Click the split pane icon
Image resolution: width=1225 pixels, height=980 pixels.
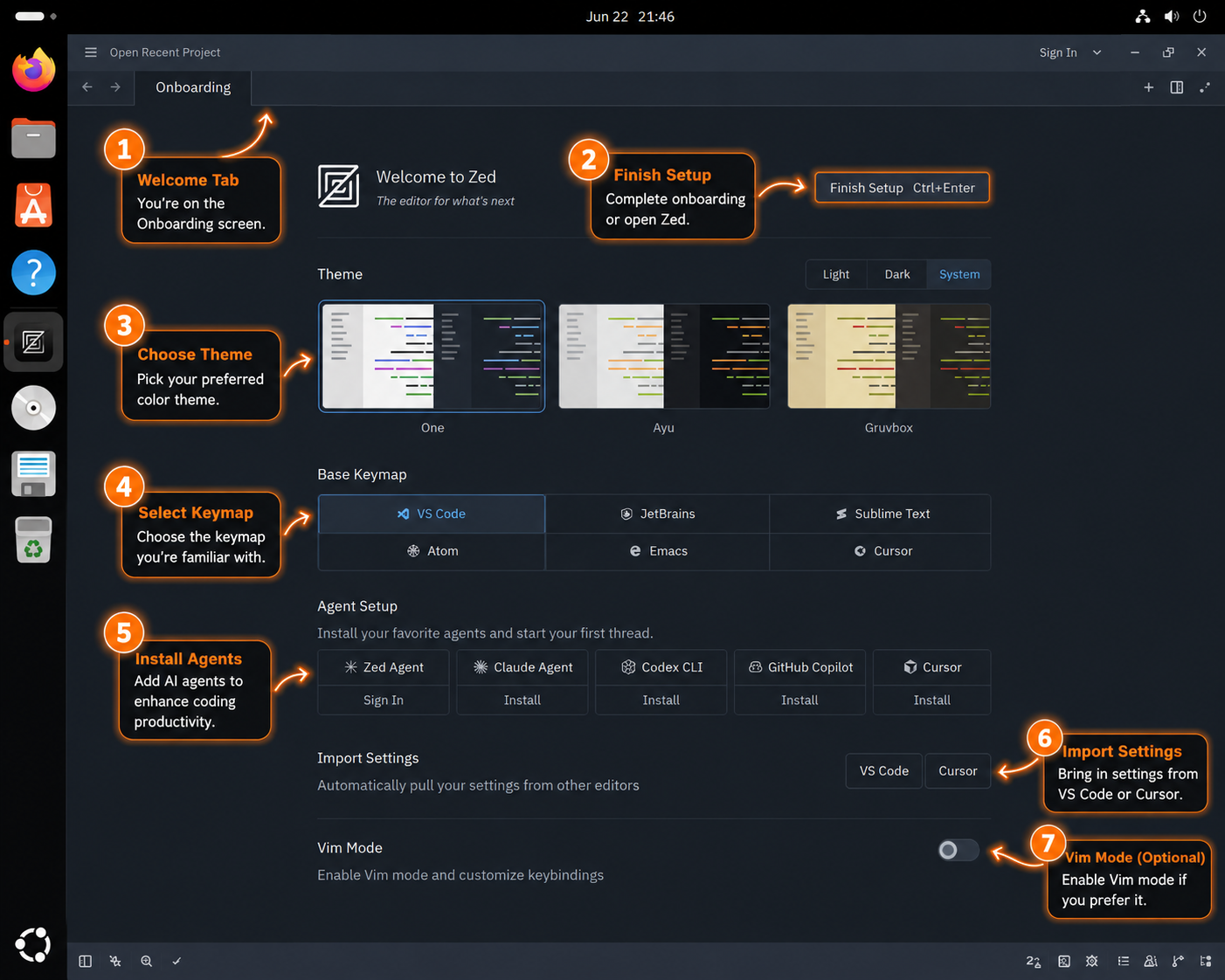[1177, 87]
